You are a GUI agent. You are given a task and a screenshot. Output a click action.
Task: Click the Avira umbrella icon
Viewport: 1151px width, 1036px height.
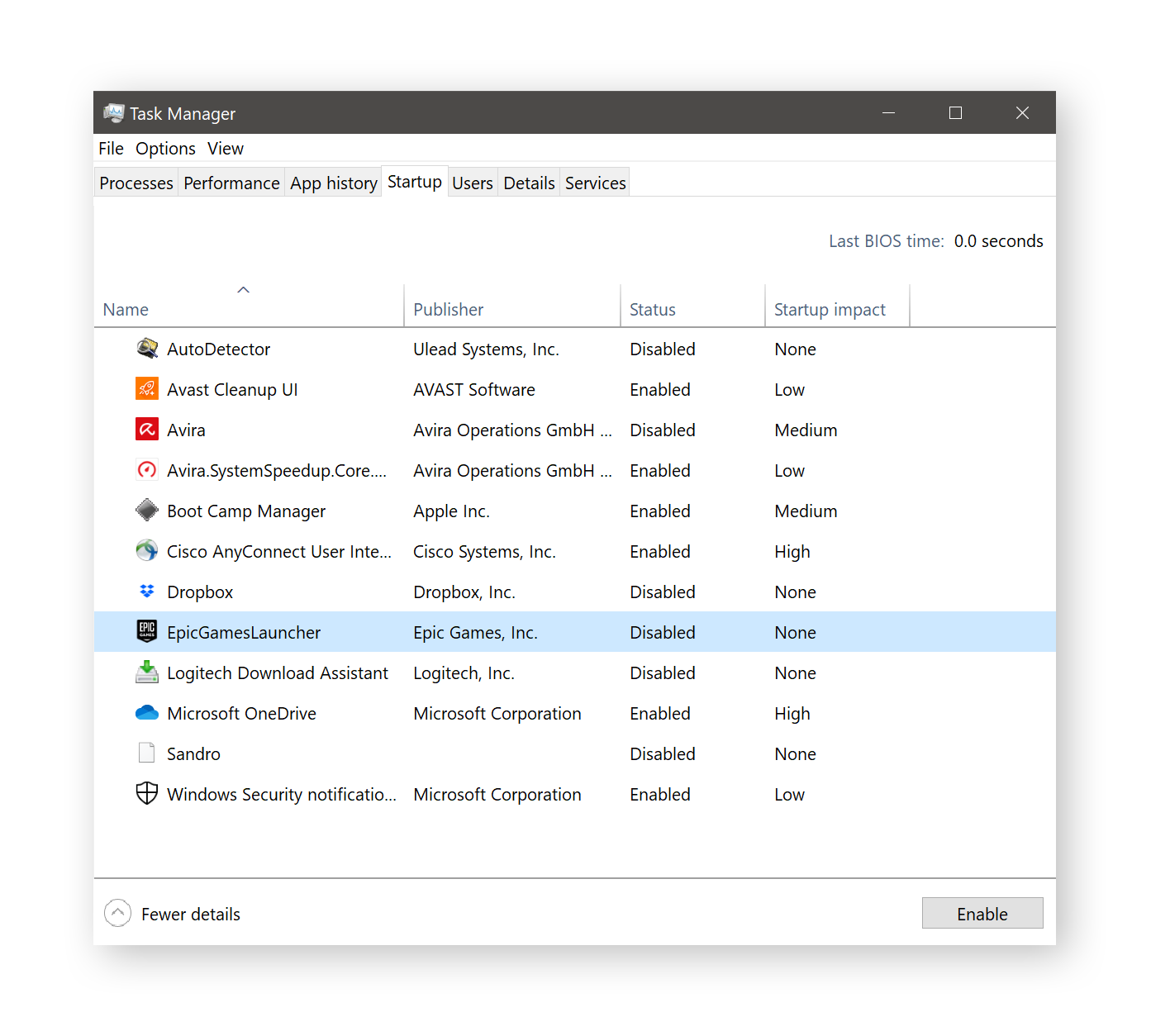(146, 430)
